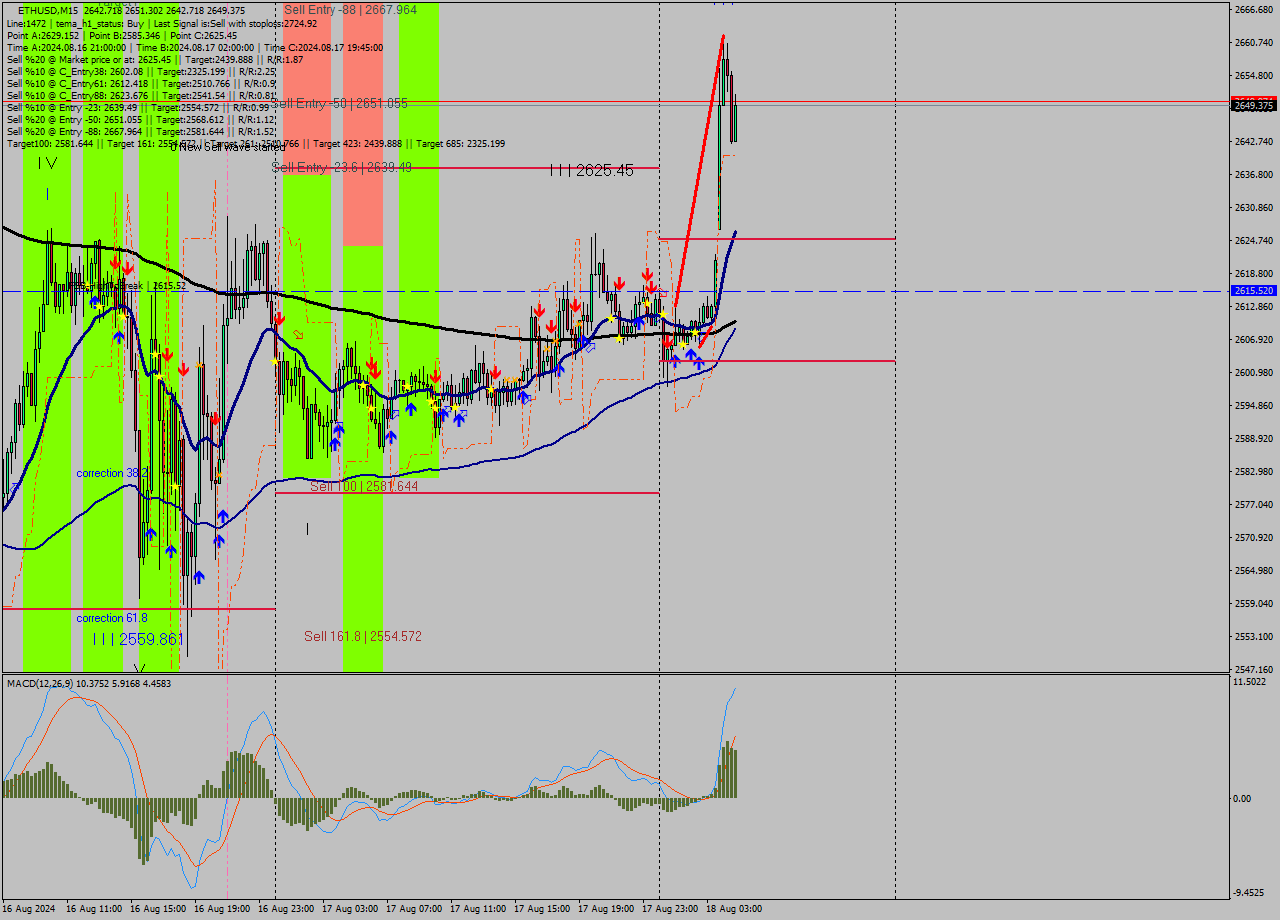This screenshot has width=1280, height=920.
Task: Click the '17 Aug 11:00' time axis label
Action: [478, 909]
